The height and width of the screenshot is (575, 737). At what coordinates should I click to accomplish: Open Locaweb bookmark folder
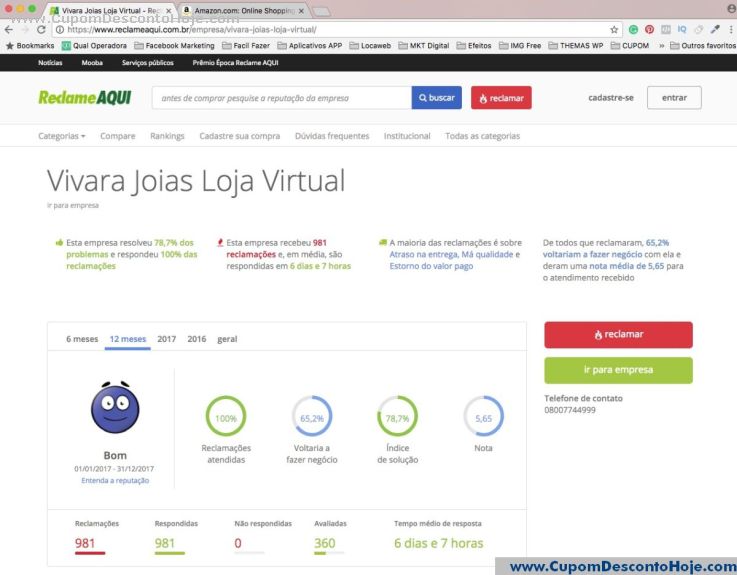(370, 46)
